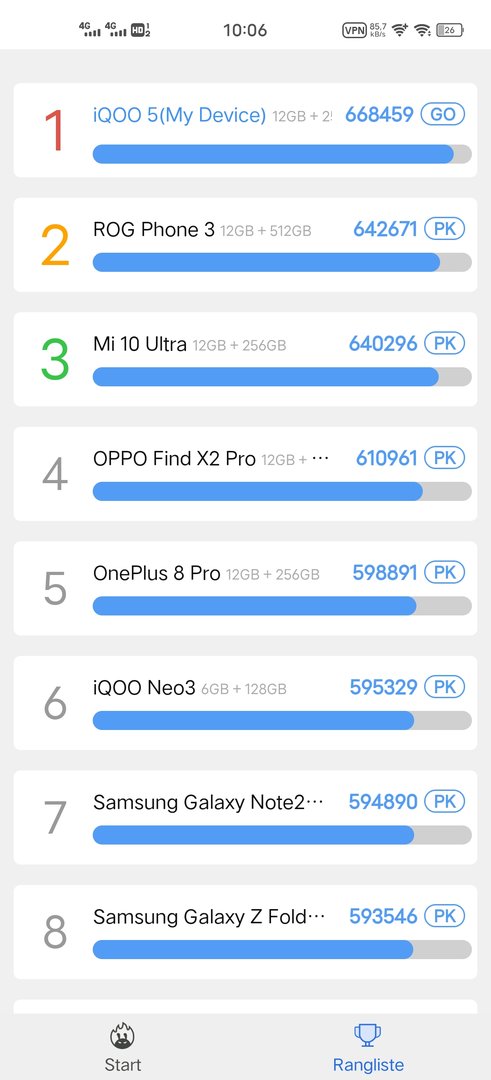491x1080 pixels.
Task: Select score 642671 of ROG Phone 3
Action: [385, 229]
